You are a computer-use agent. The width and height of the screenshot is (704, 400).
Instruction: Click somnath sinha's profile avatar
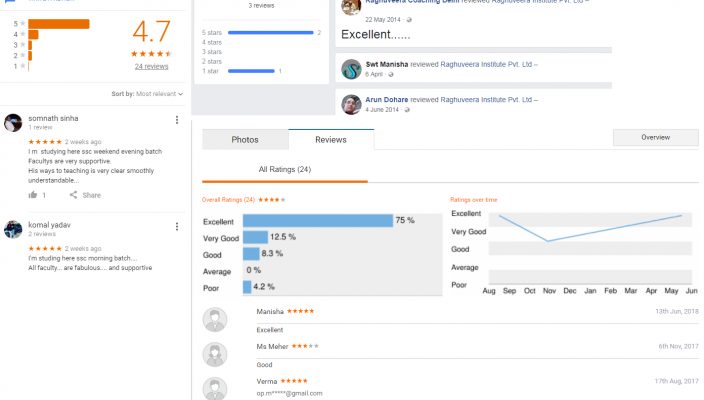[x=13, y=123]
